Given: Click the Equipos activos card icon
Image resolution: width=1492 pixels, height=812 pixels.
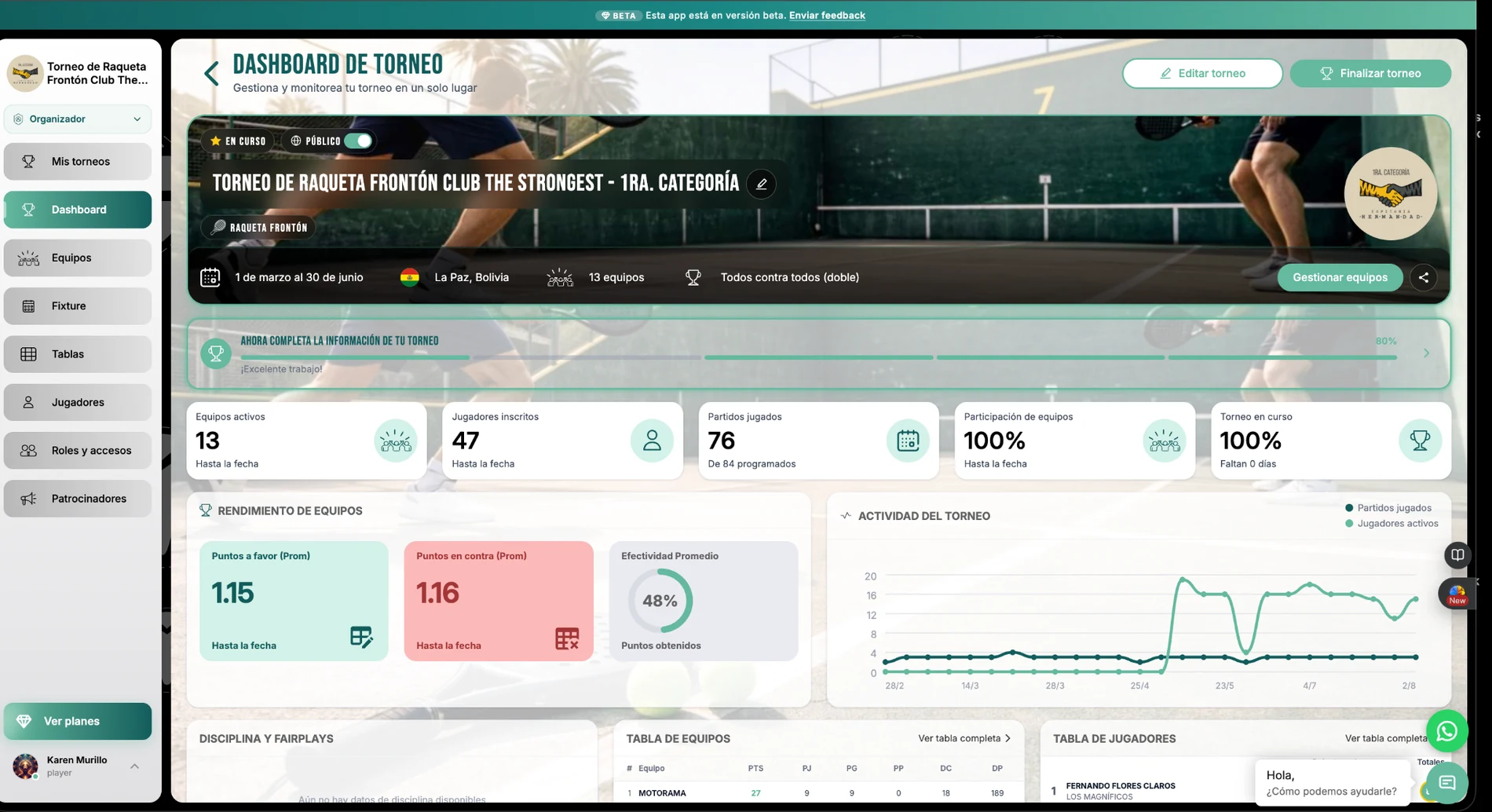Looking at the screenshot, I should pyautogui.click(x=395, y=441).
